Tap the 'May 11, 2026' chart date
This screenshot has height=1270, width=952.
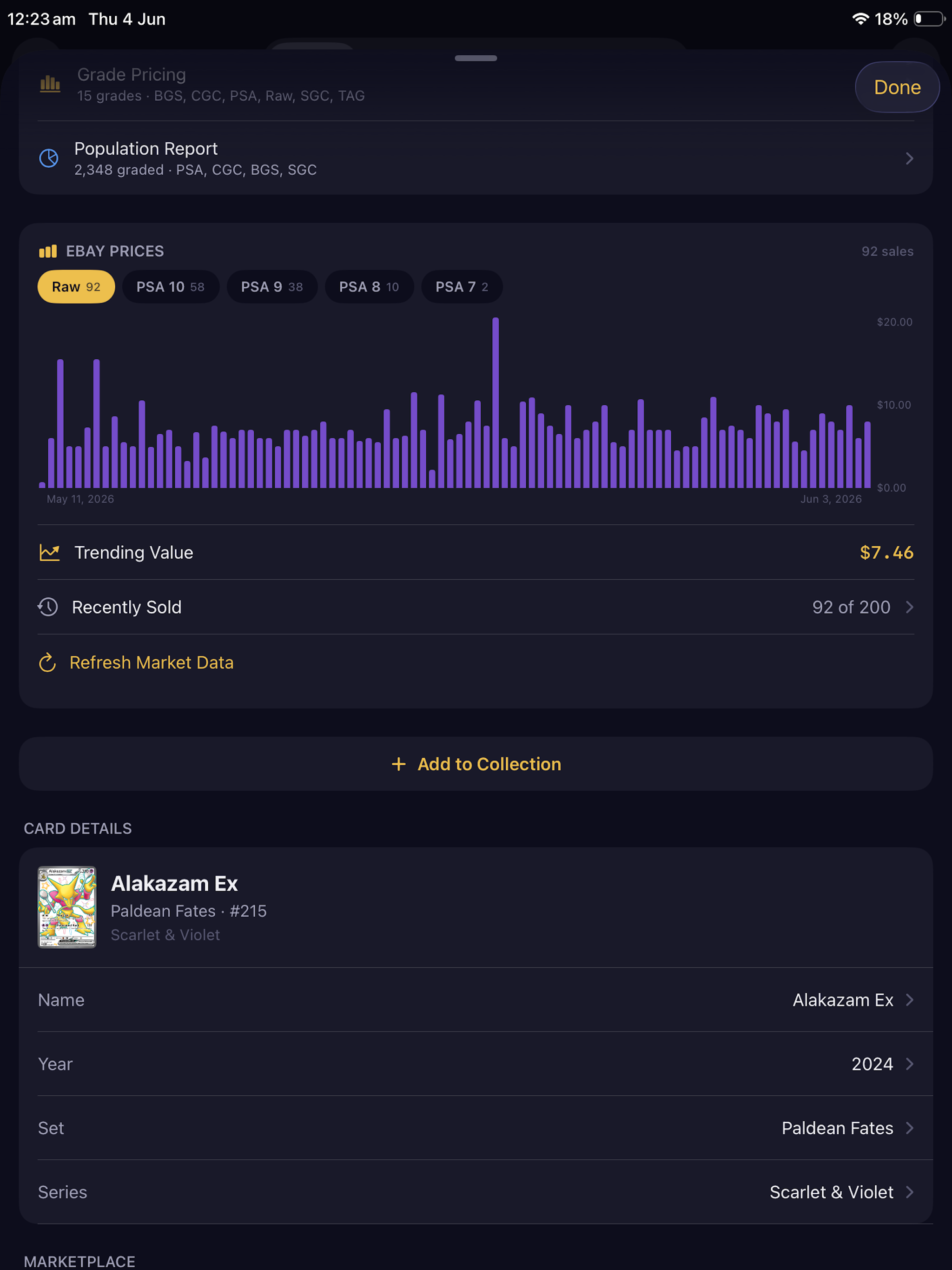point(80,499)
